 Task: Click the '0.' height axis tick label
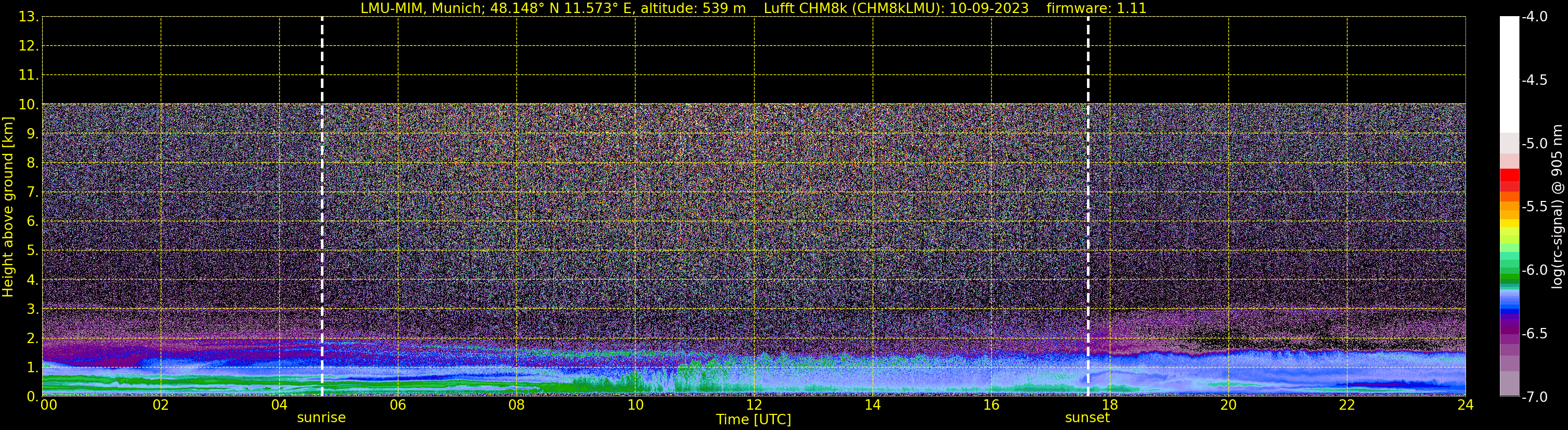pos(33,396)
